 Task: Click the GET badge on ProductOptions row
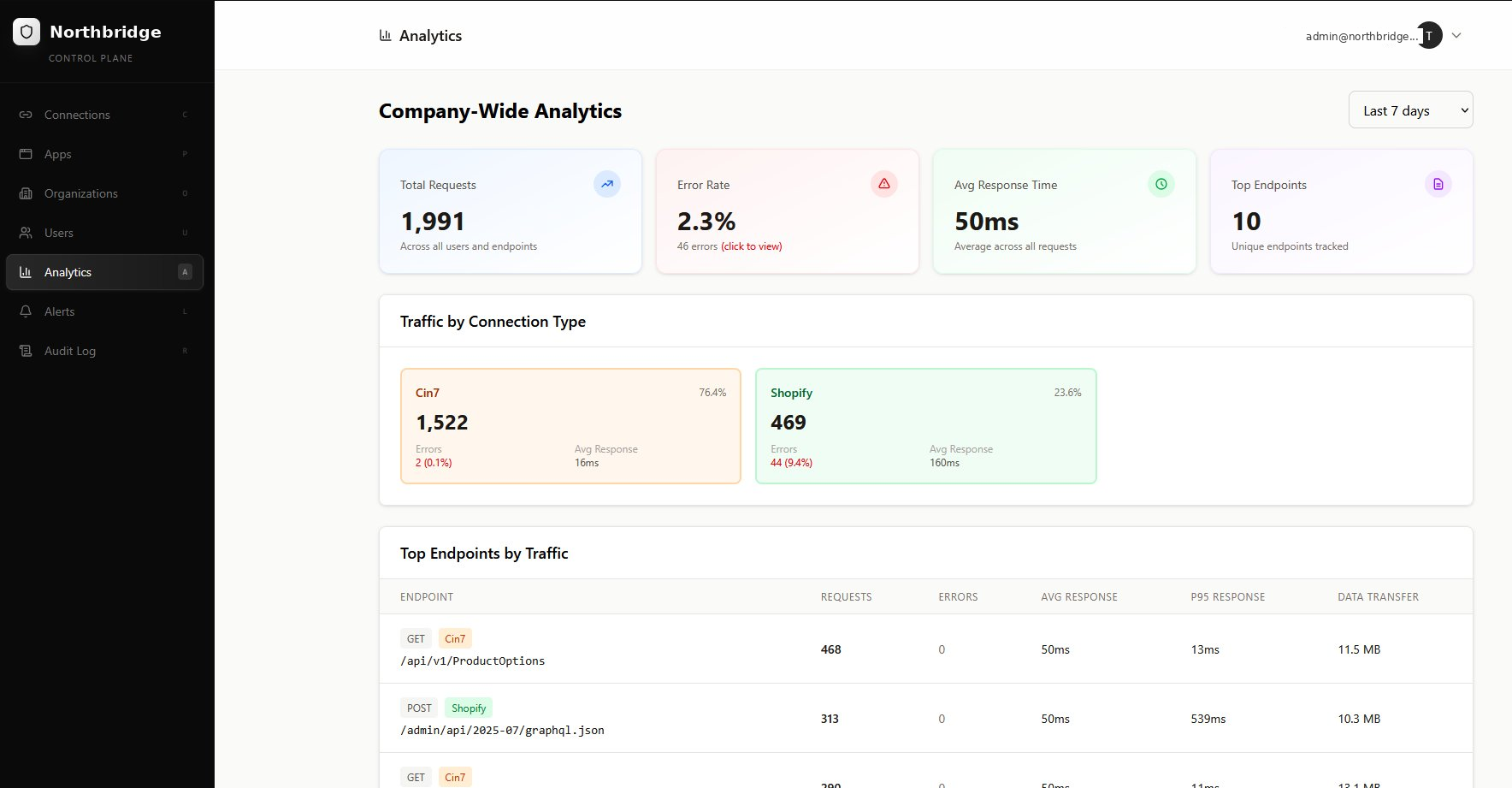tap(416, 638)
